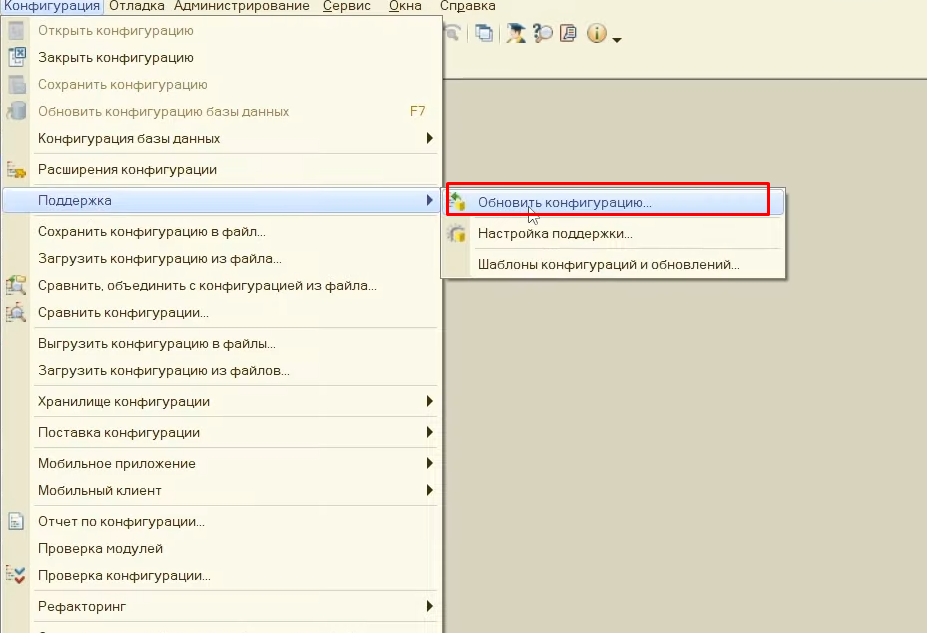927x633 pixels.
Task: Choose Закрыть конфигурацию
Action: pyautogui.click(x=222, y=58)
